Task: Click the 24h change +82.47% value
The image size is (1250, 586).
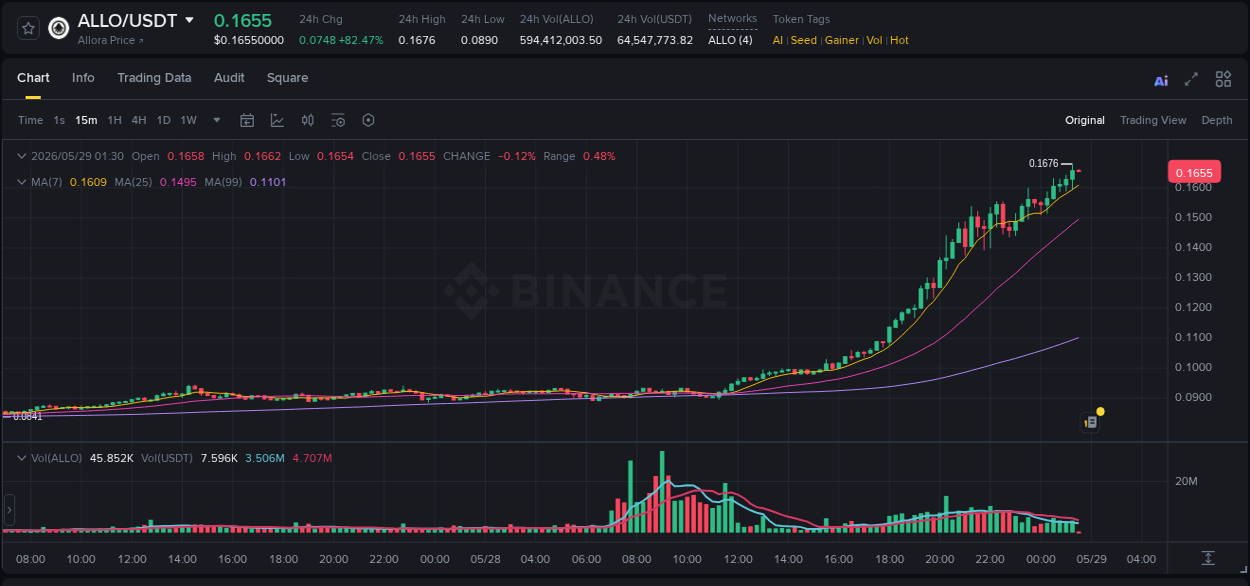Action: 361,40
